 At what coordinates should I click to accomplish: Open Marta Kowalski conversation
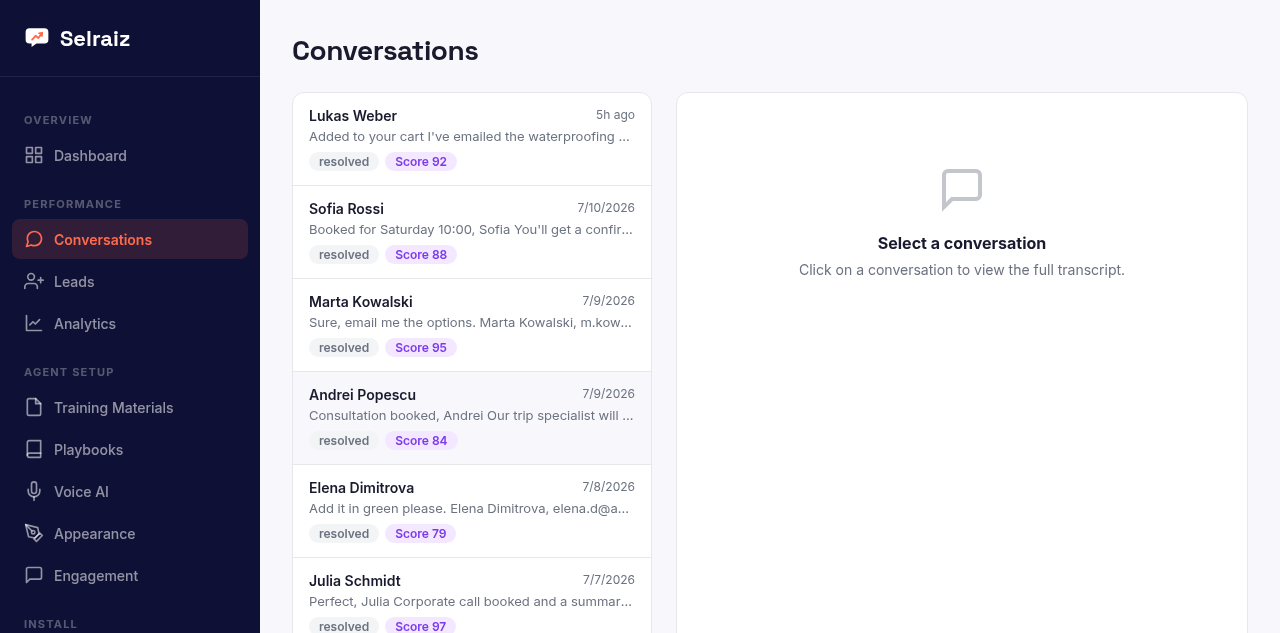(472, 325)
